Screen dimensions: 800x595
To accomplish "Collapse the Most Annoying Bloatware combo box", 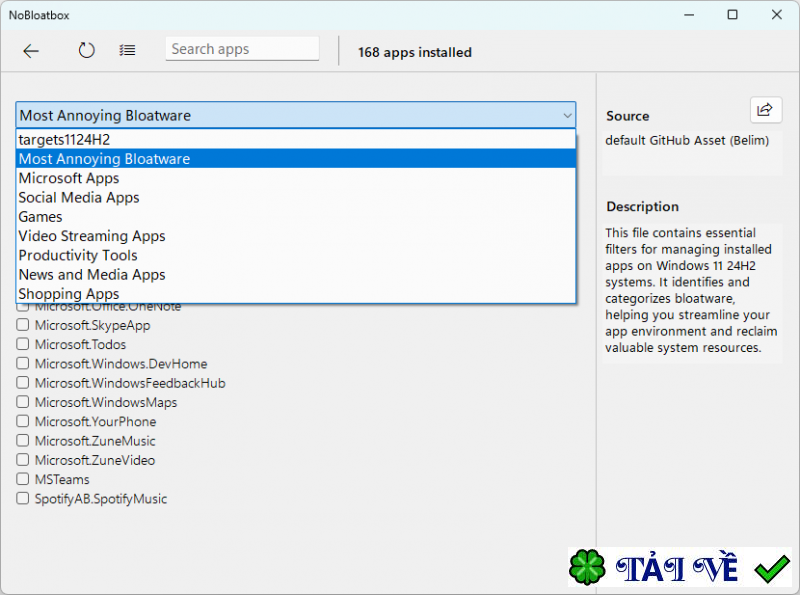I will [296, 115].
